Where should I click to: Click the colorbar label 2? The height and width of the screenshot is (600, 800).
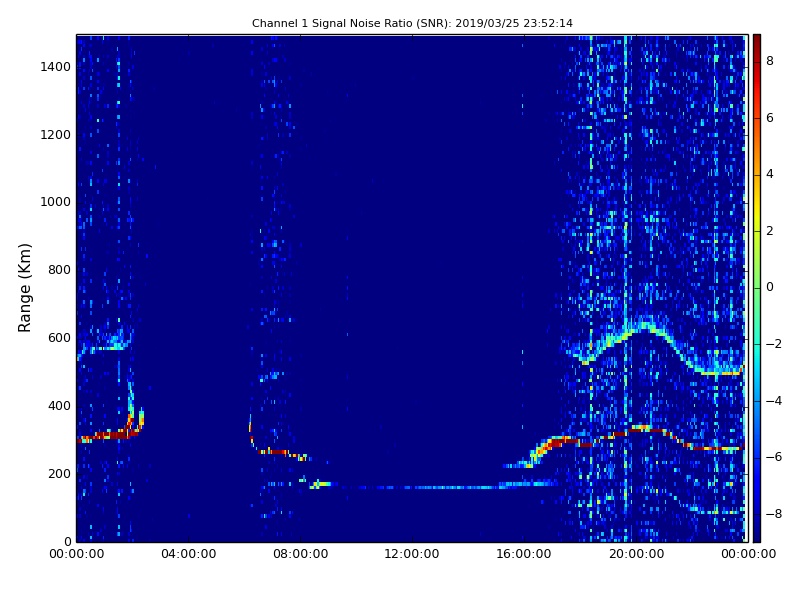pos(770,231)
